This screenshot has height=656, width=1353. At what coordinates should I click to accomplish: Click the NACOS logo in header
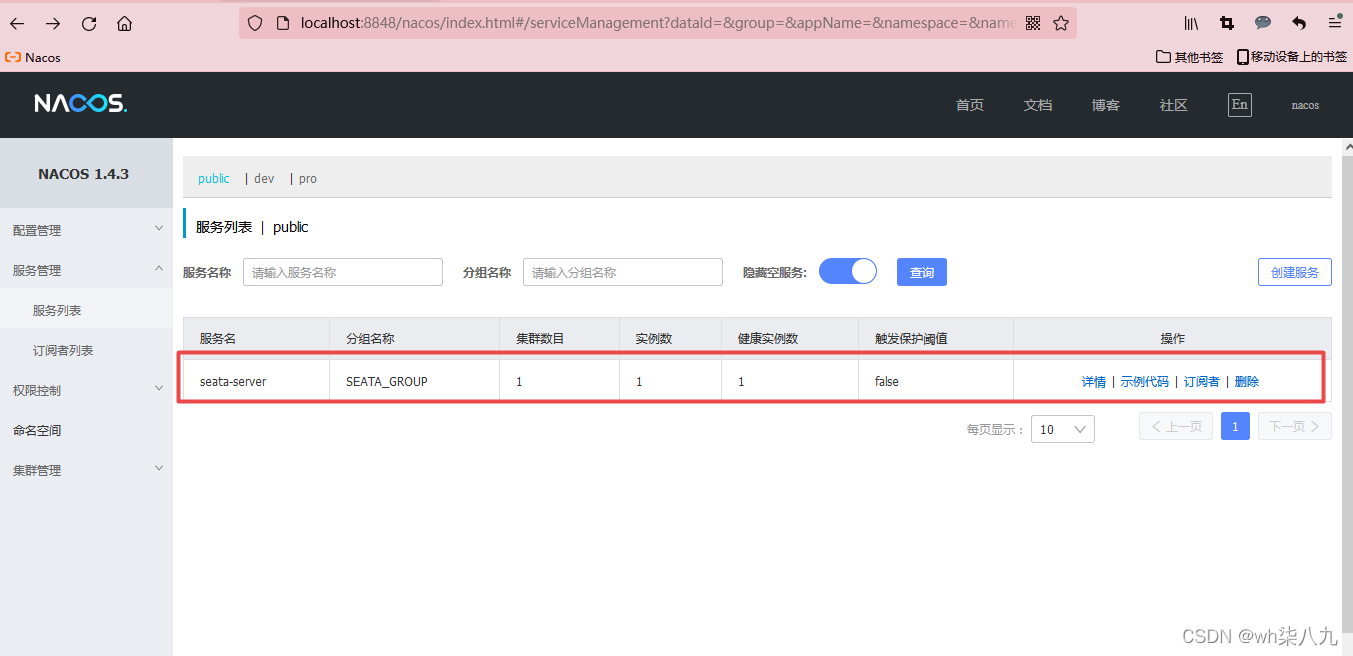(x=81, y=104)
